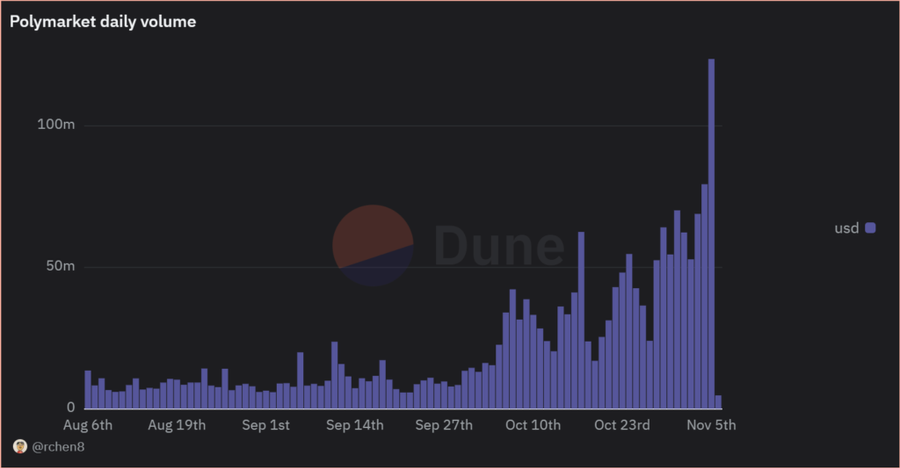Click the Nov 5th axis label
The width and height of the screenshot is (900, 468).
pos(711,425)
